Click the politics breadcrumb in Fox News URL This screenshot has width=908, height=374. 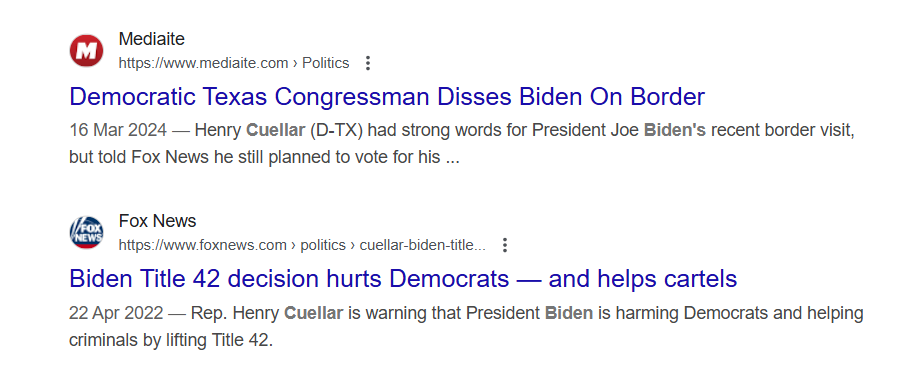[323, 245]
